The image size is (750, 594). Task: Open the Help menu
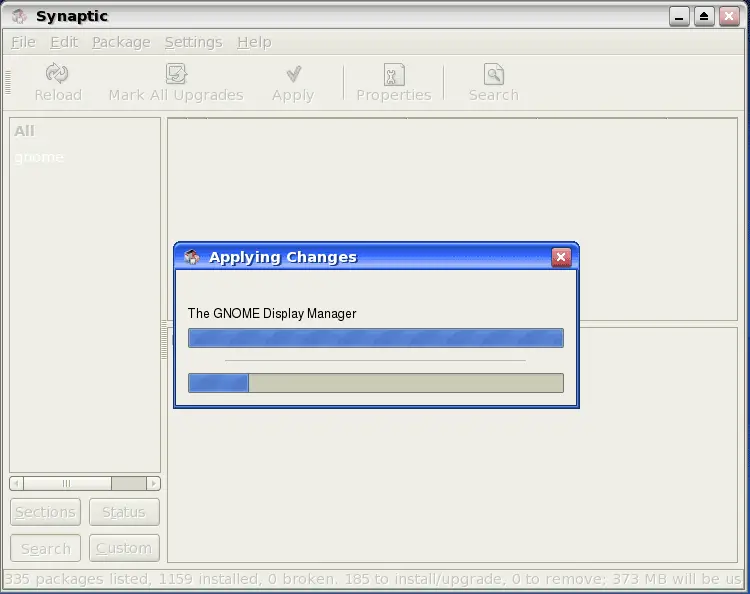[254, 42]
